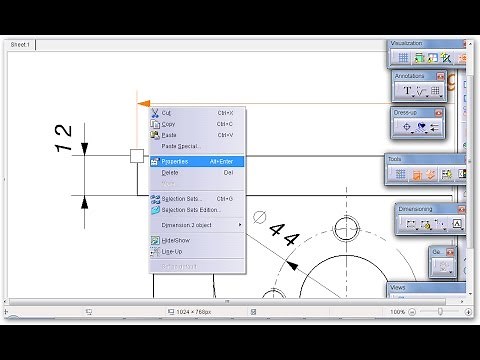Choose Copy from the context menu
480x360 pixels.
click(197, 124)
